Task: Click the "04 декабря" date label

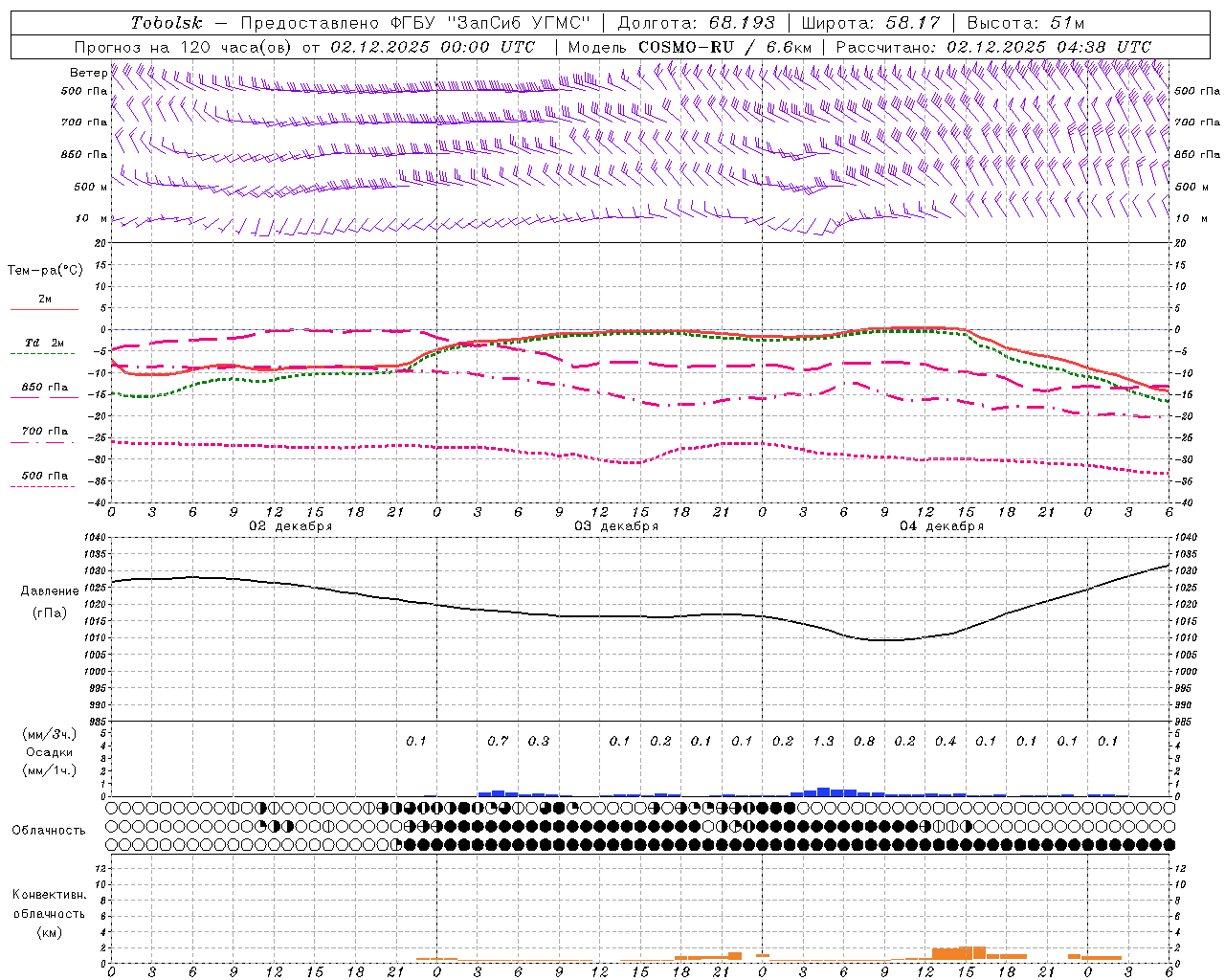Action: (x=942, y=526)
